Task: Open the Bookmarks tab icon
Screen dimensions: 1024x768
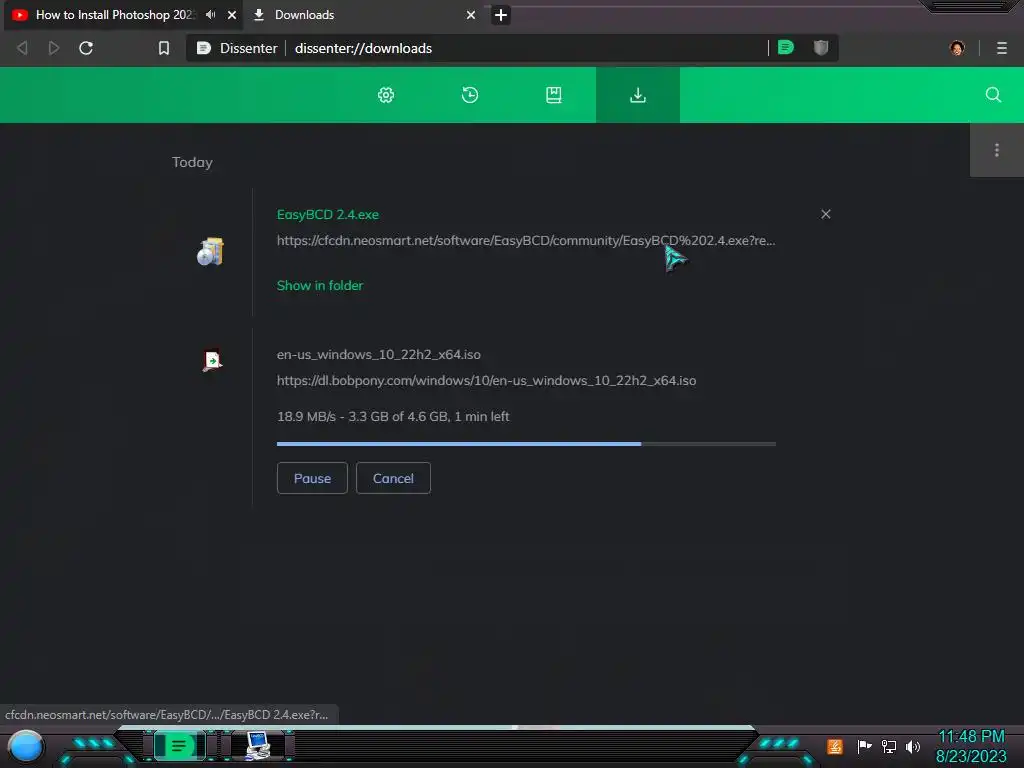Action: click(x=554, y=95)
